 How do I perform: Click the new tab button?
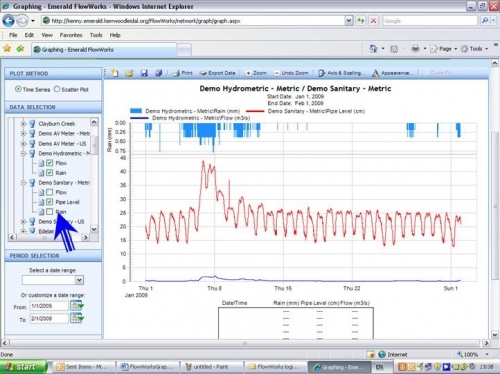[184, 50]
